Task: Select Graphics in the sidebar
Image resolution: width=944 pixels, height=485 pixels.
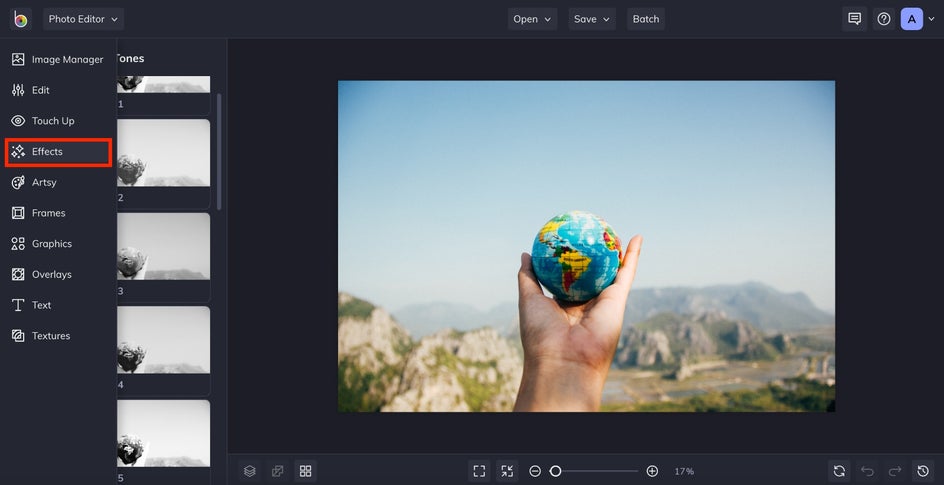Action: click(x=58, y=244)
